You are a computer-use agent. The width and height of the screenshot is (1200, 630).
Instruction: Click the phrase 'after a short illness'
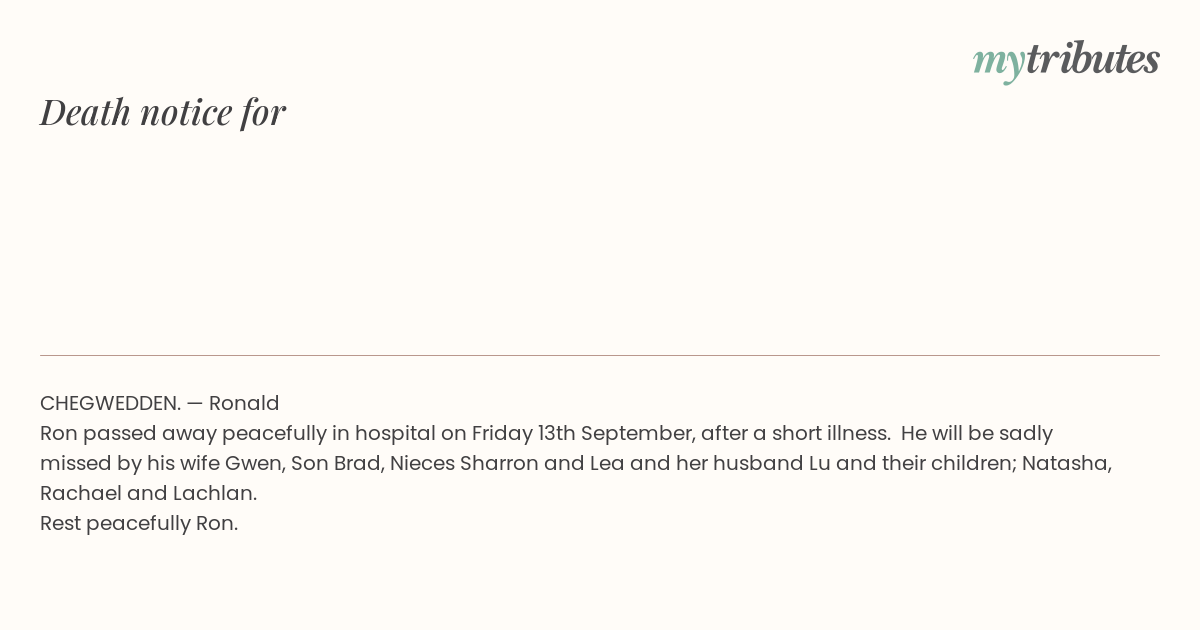tap(794, 433)
